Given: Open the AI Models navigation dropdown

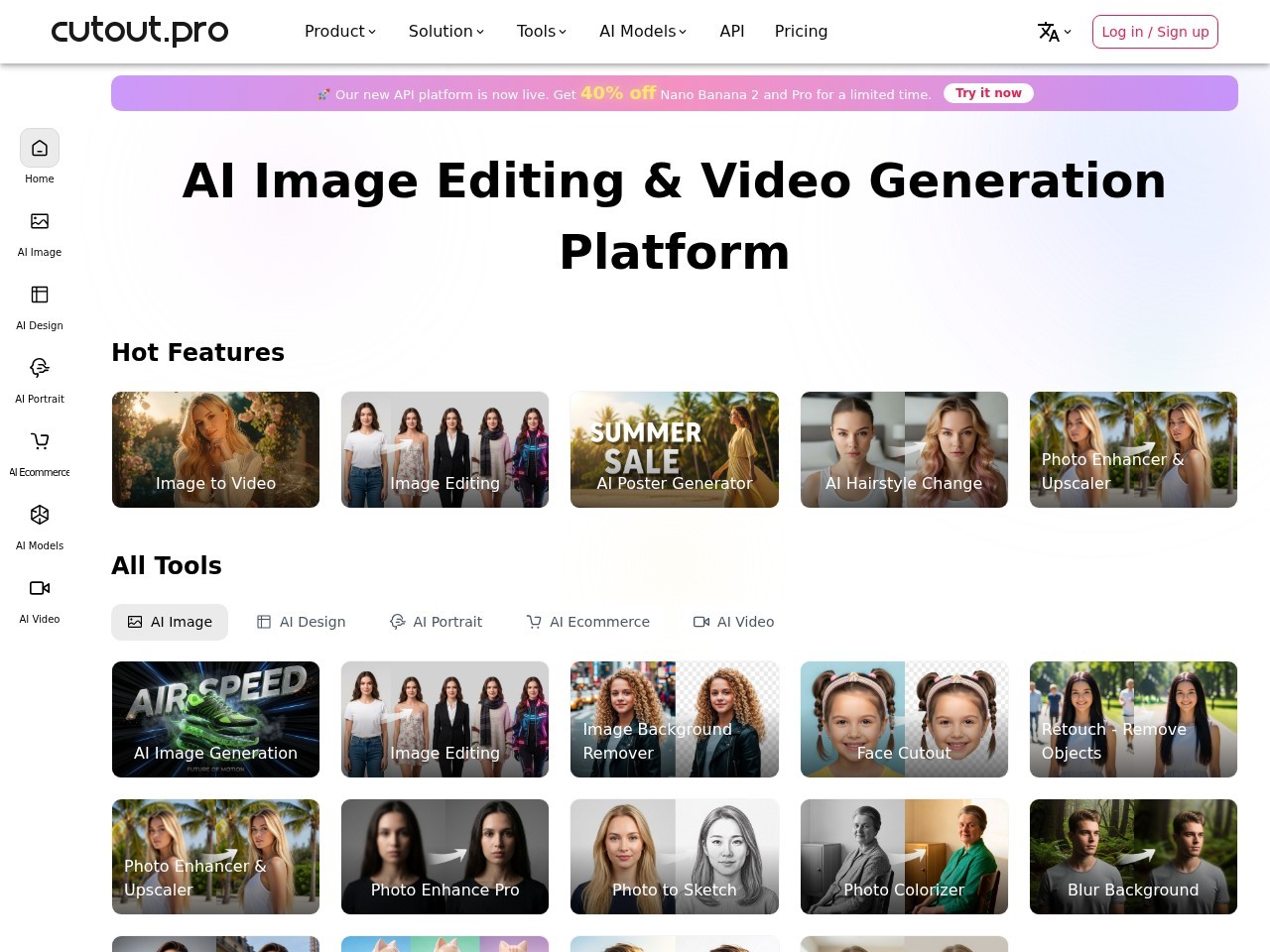Looking at the screenshot, I should (x=643, y=32).
